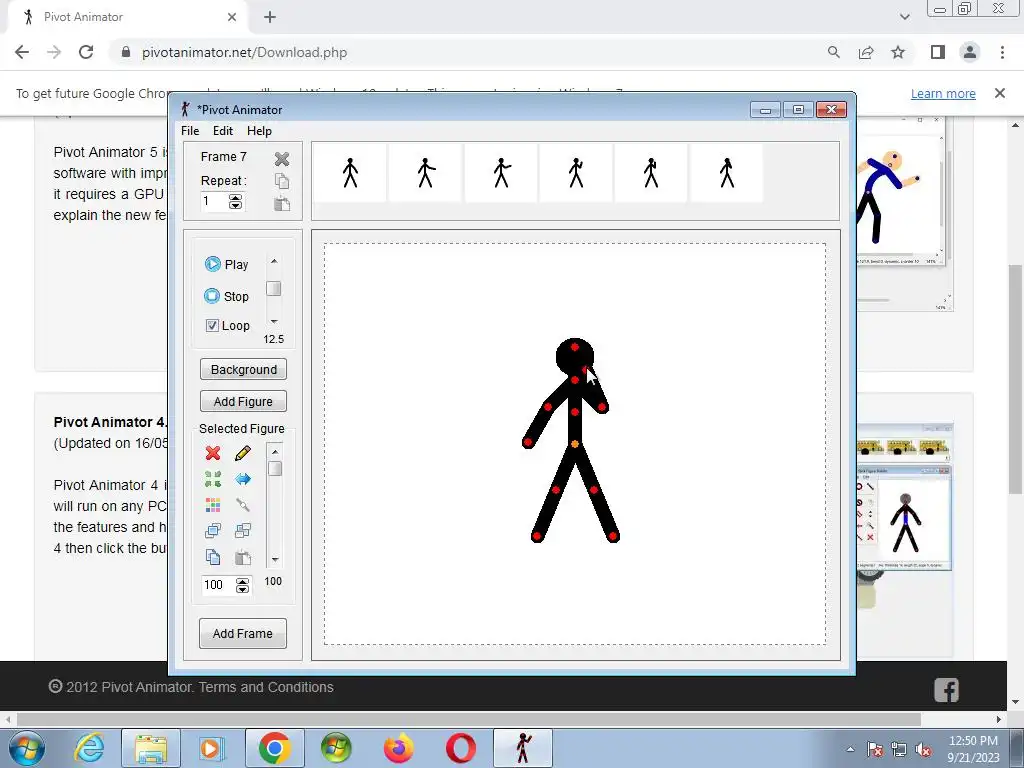Paste figure in Selected Figure panel
This screenshot has height=768, width=1024.
pyautogui.click(x=242, y=557)
